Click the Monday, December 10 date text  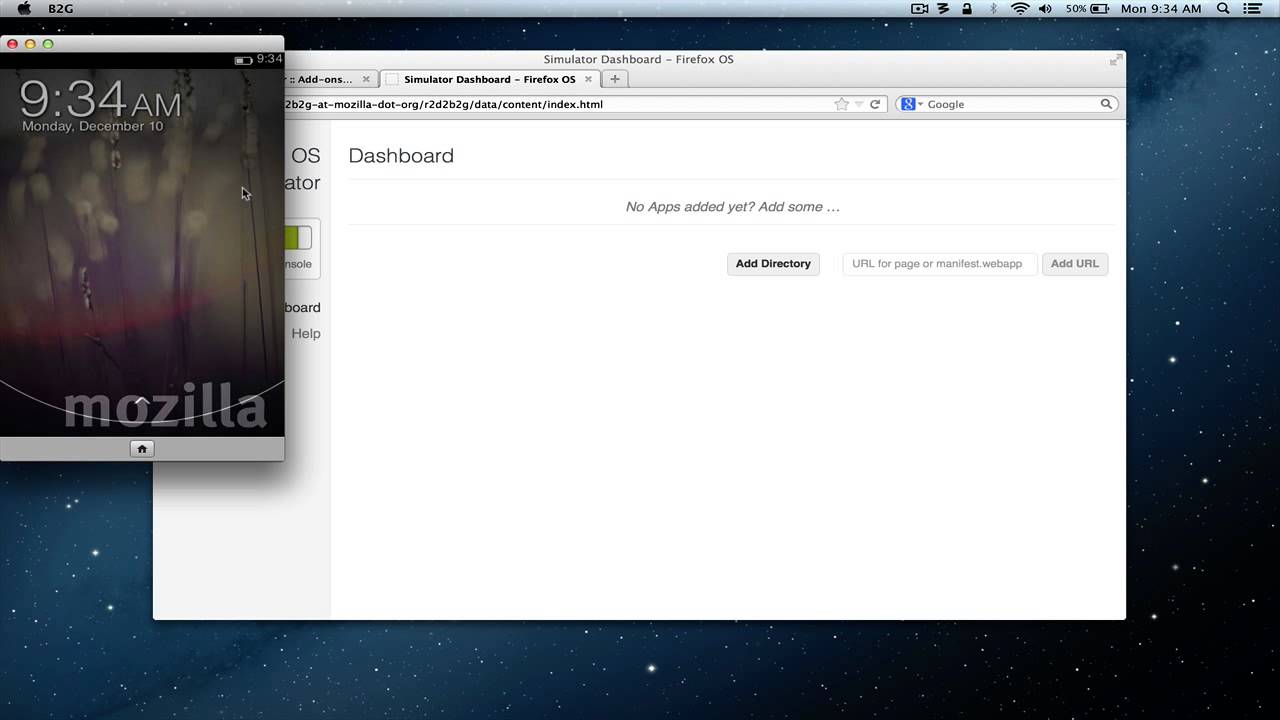(92, 127)
